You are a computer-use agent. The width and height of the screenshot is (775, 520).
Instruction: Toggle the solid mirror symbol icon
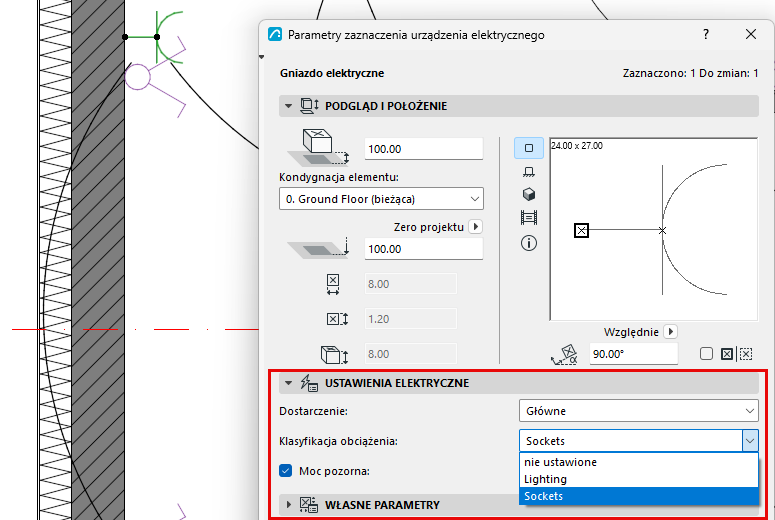[x=727, y=354]
